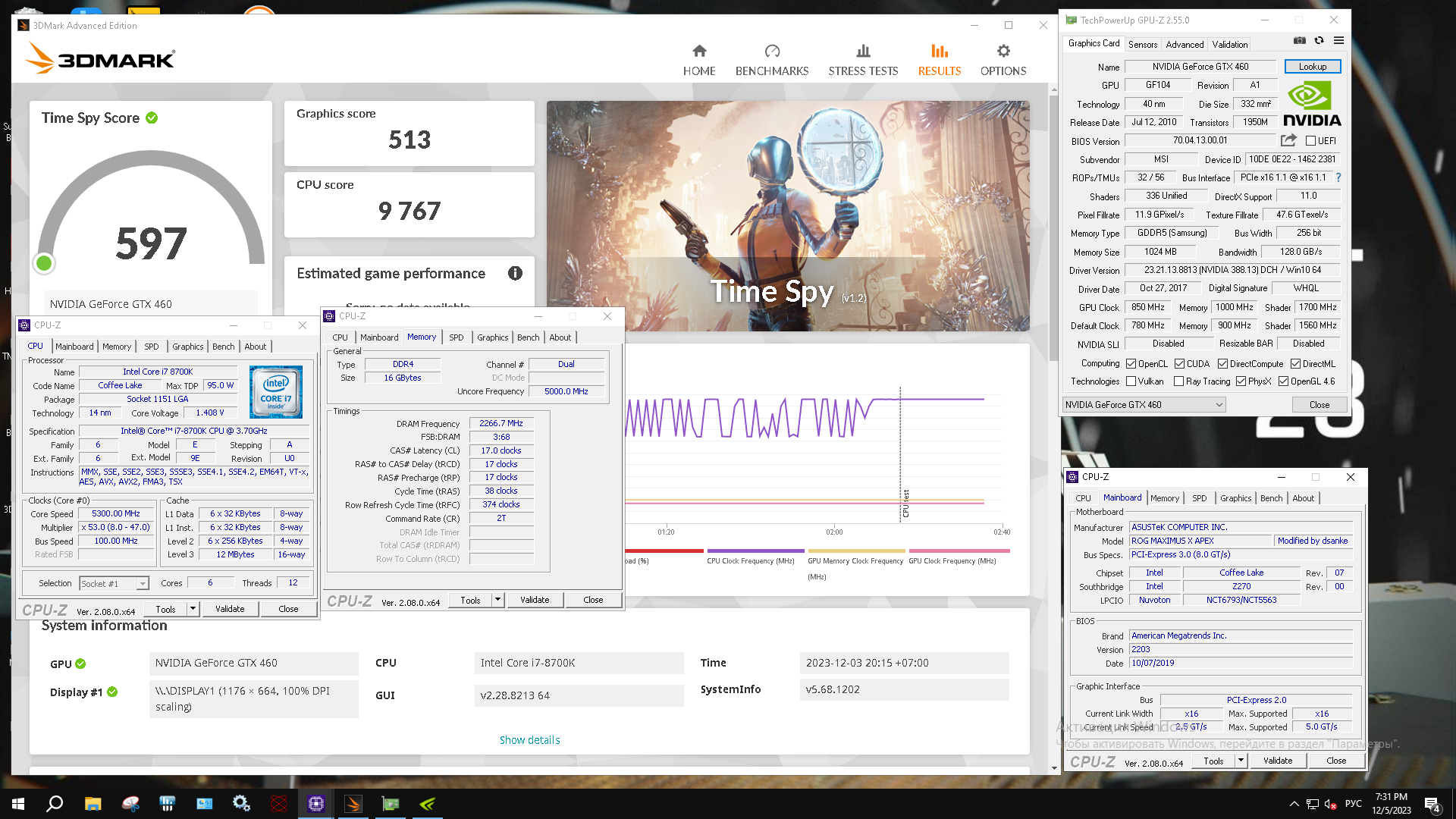
Task: Click the 3DMark vertical scrollbar
Action: point(1053,227)
